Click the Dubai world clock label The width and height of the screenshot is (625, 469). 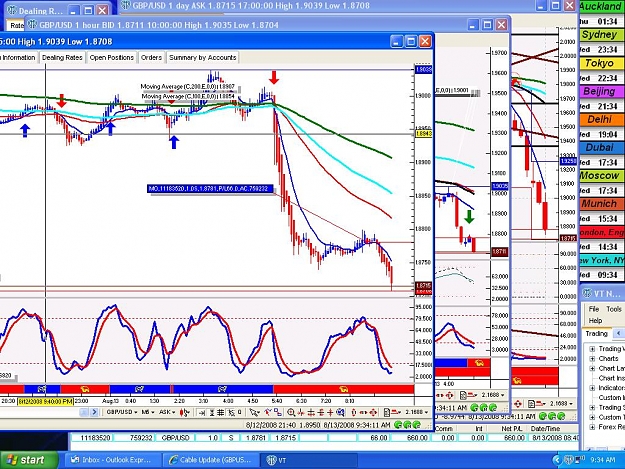click(599, 147)
